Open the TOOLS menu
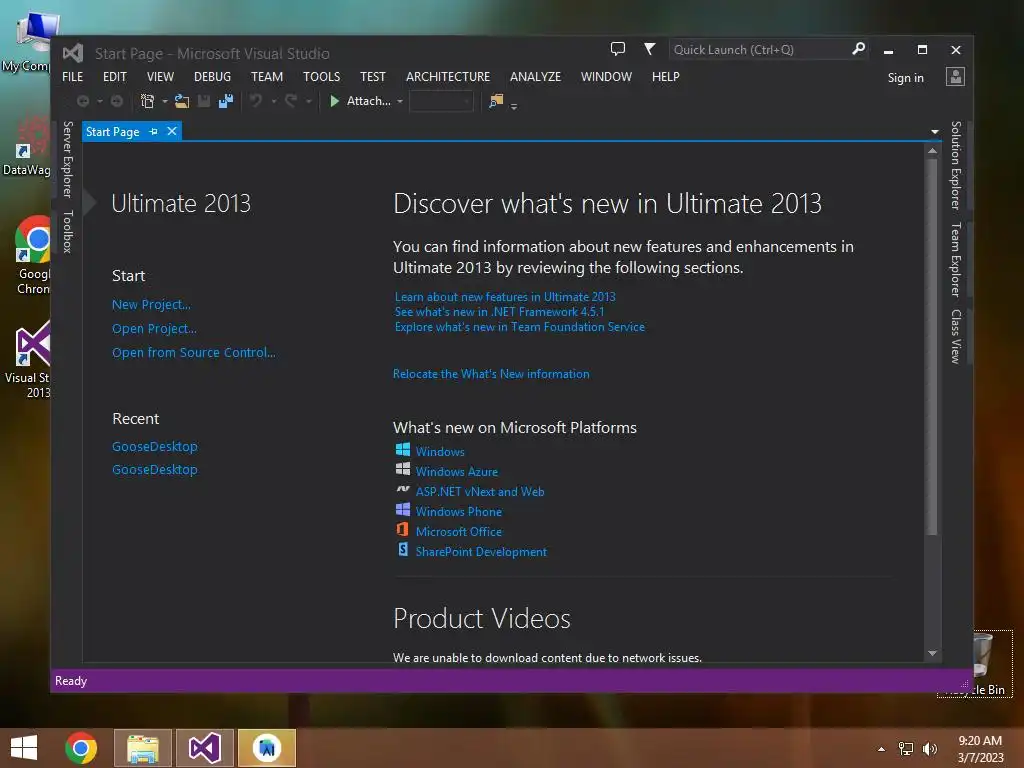 tap(321, 77)
